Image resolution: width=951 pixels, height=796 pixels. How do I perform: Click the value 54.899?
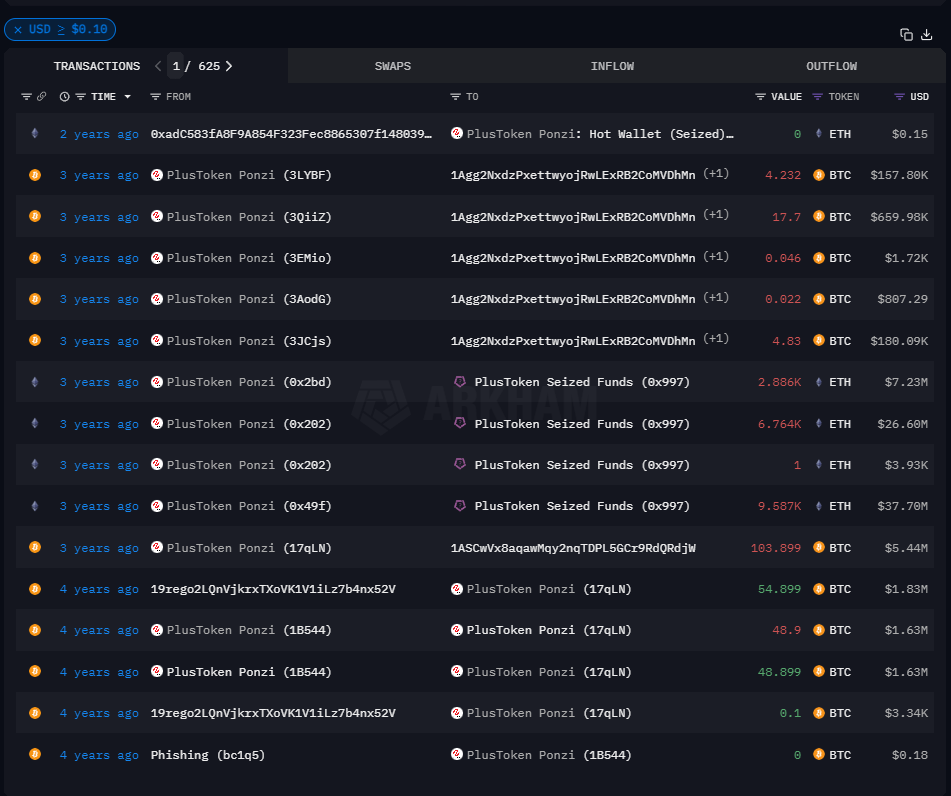tap(779, 589)
